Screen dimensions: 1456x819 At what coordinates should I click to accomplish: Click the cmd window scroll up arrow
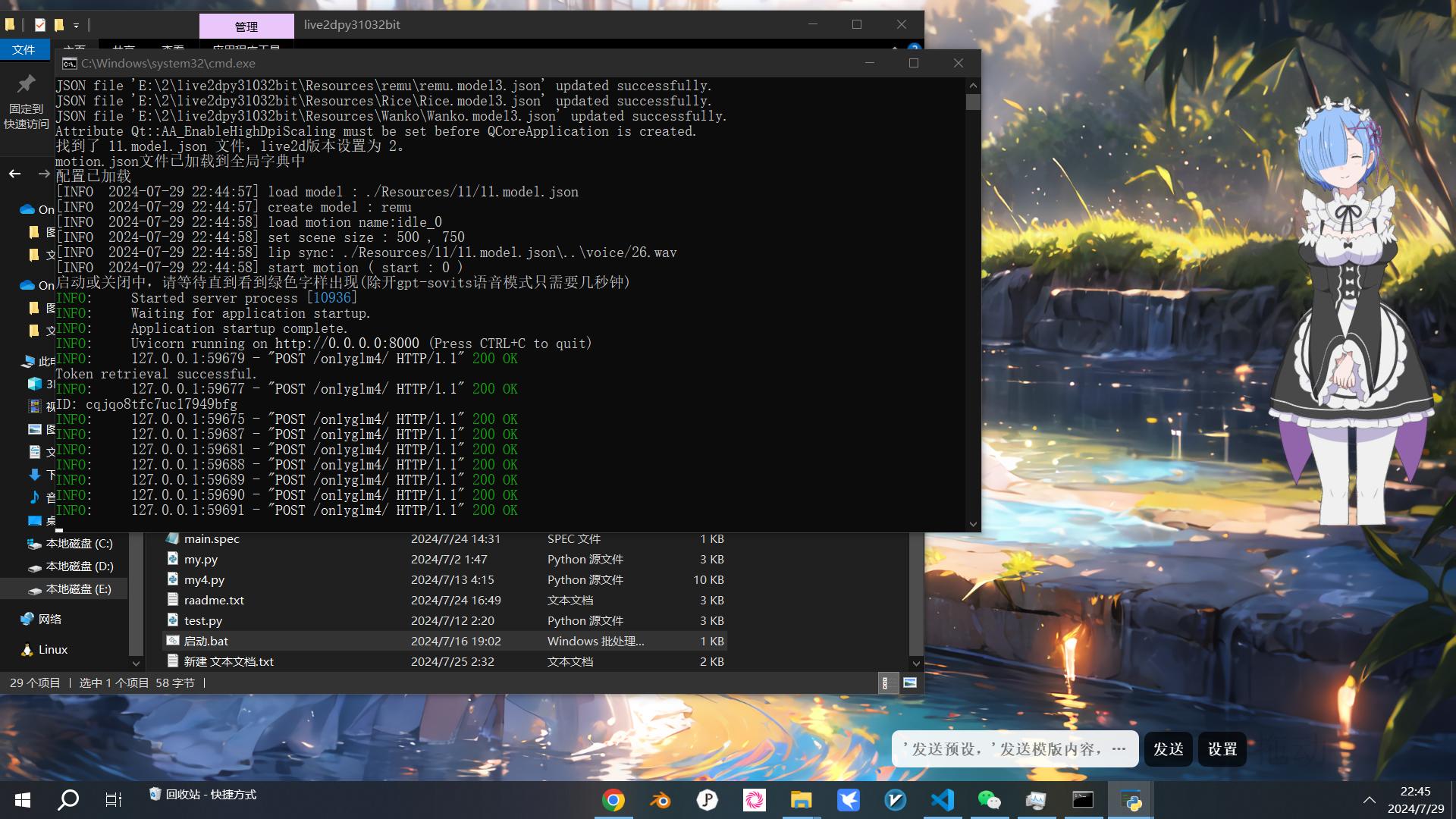pos(973,85)
